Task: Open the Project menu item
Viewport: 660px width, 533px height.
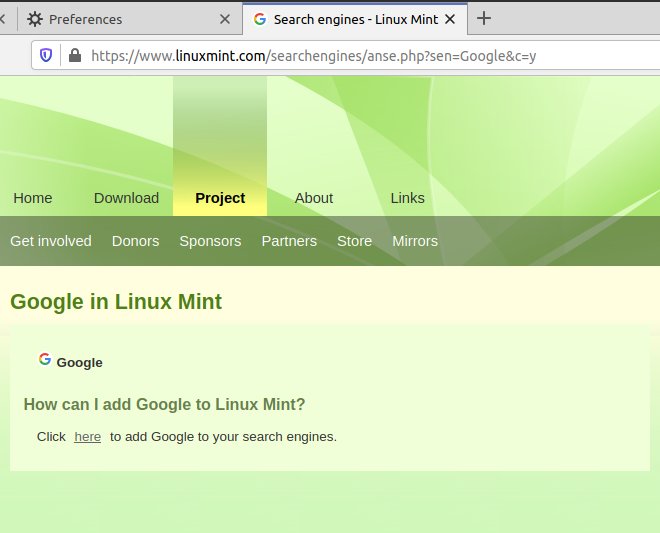Action: pos(220,198)
